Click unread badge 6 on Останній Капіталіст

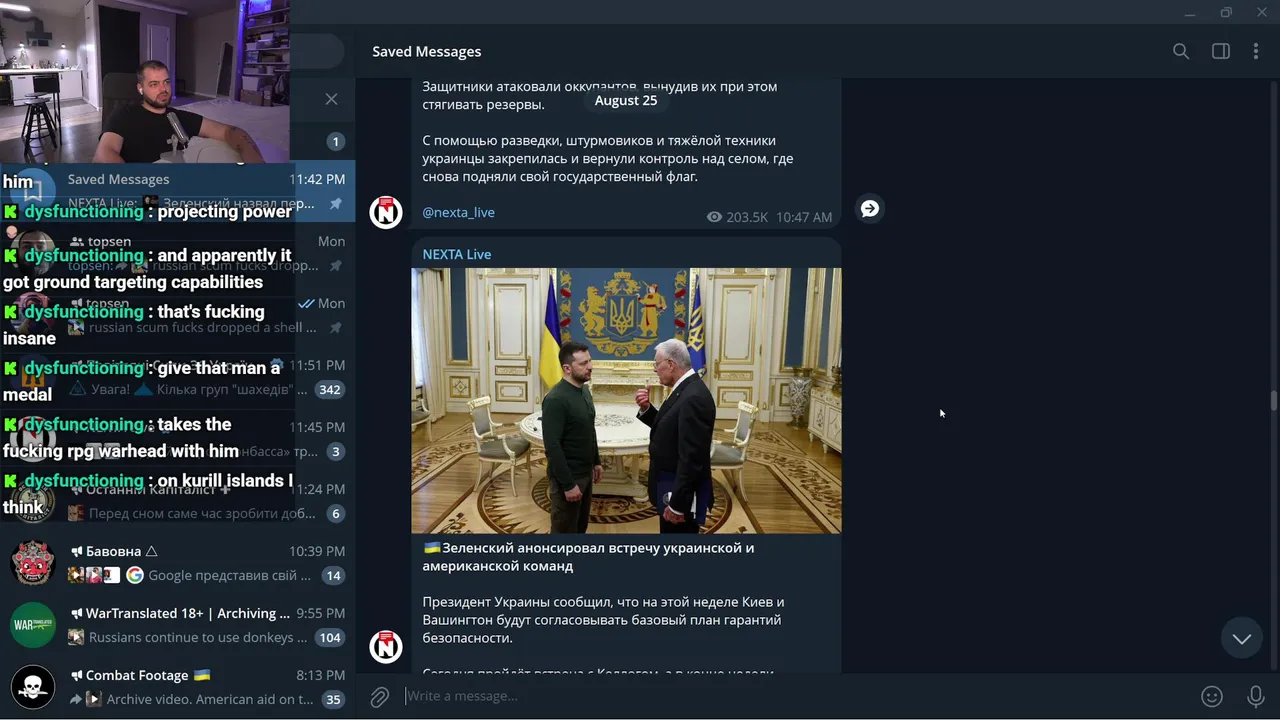pos(335,513)
